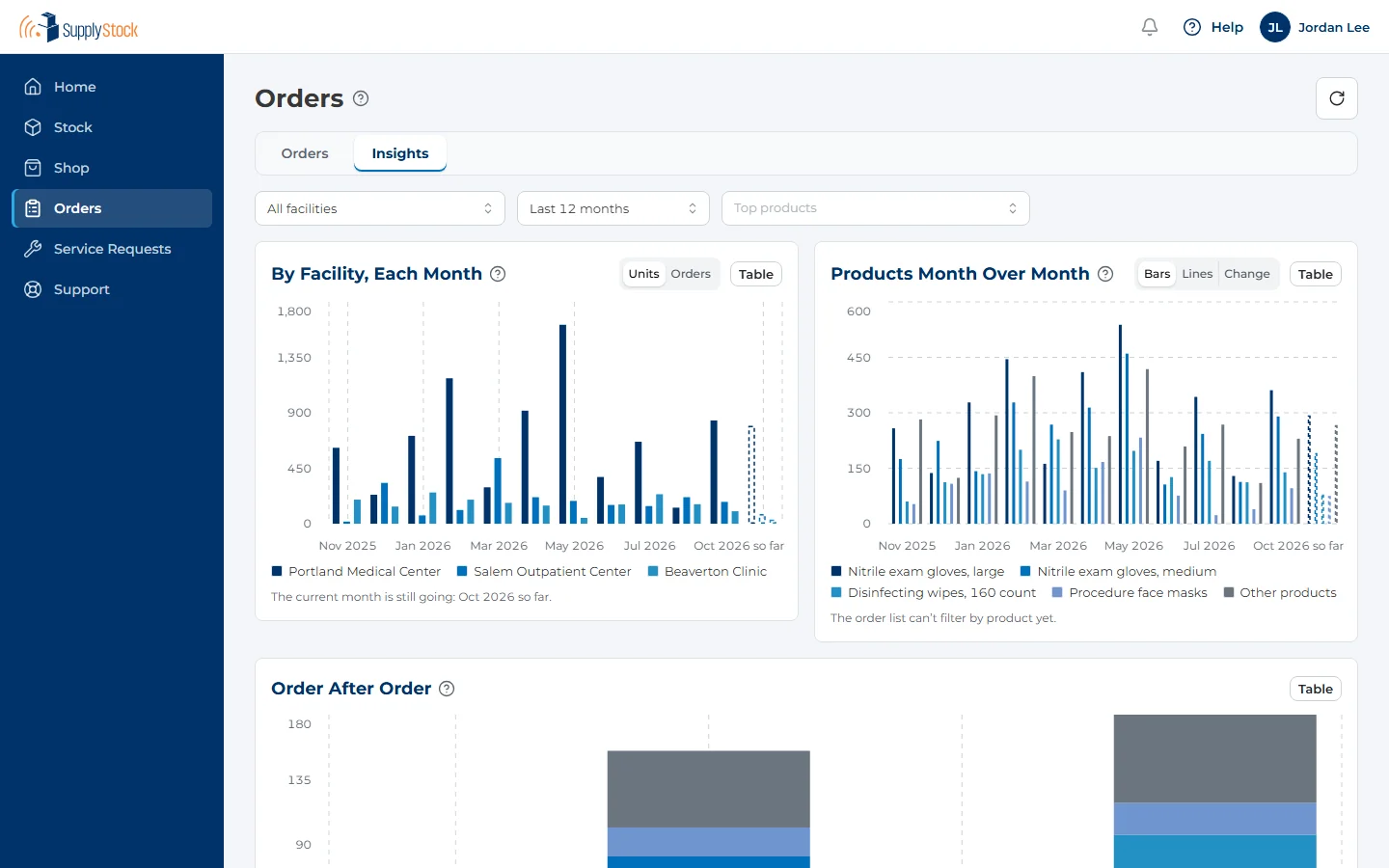Viewport: 1389px width, 868px height.
Task: Open the Top products dropdown
Action: (x=876, y=208)
